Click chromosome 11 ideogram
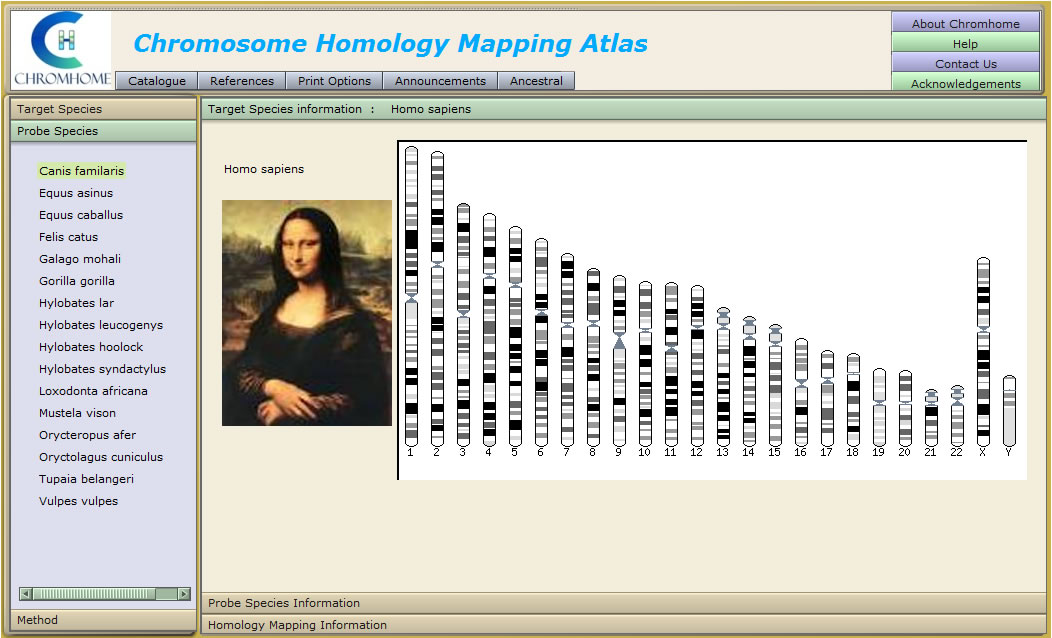1052x638 pixels. pyautogui.click(x=671, y=364)
